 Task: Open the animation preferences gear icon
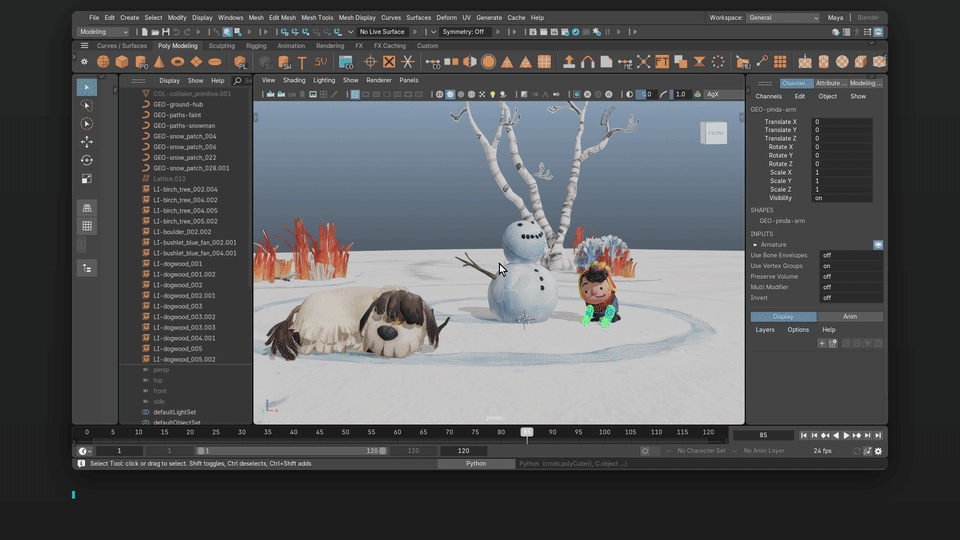pyautogui.click(x=878, y=451)
